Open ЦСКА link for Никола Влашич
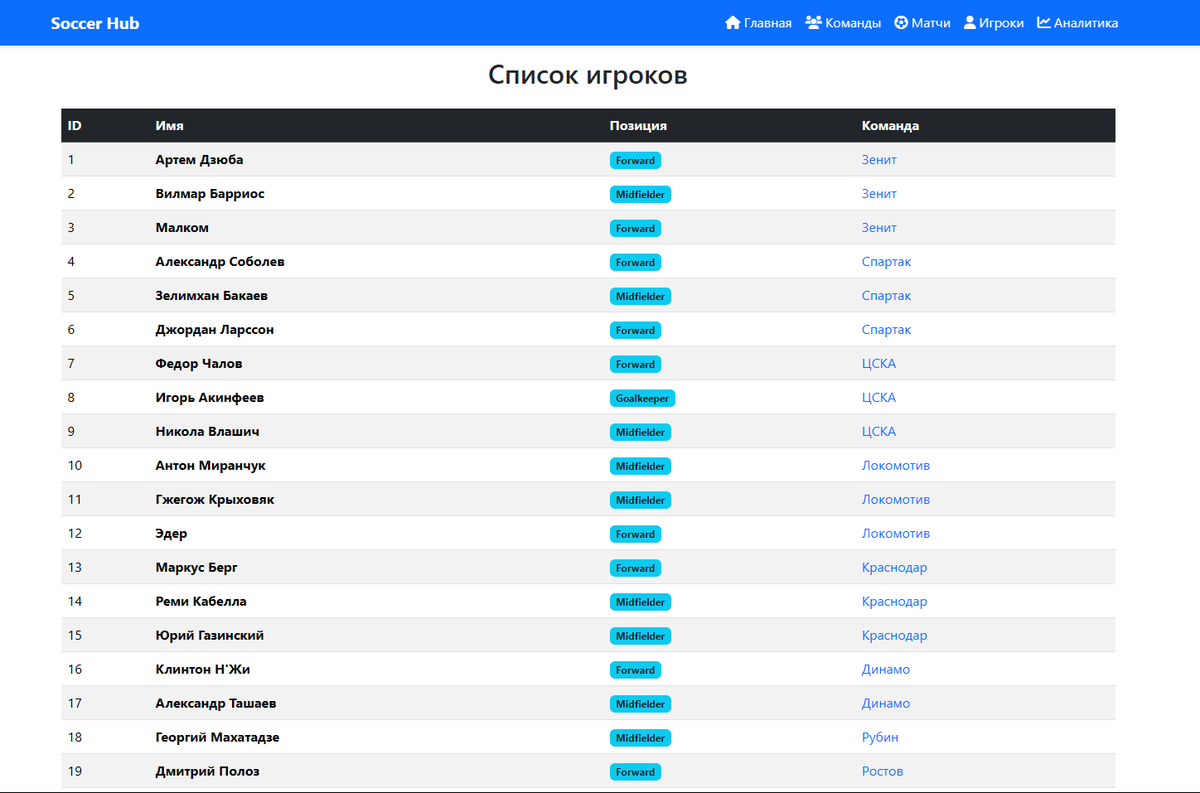Screen dimensions: 1200x793 pos(879,432)
